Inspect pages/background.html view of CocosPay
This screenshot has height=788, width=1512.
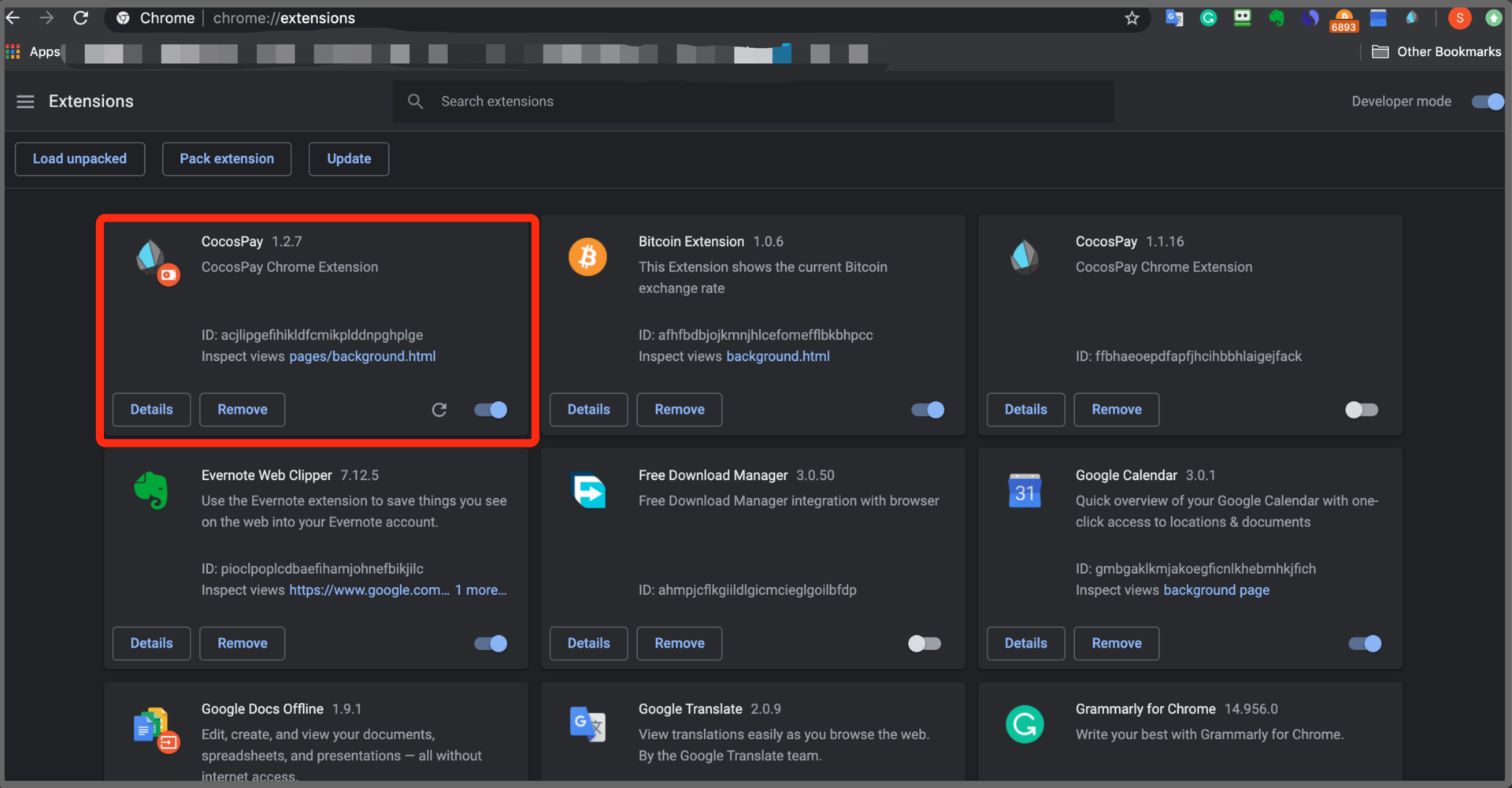point(362,357)
